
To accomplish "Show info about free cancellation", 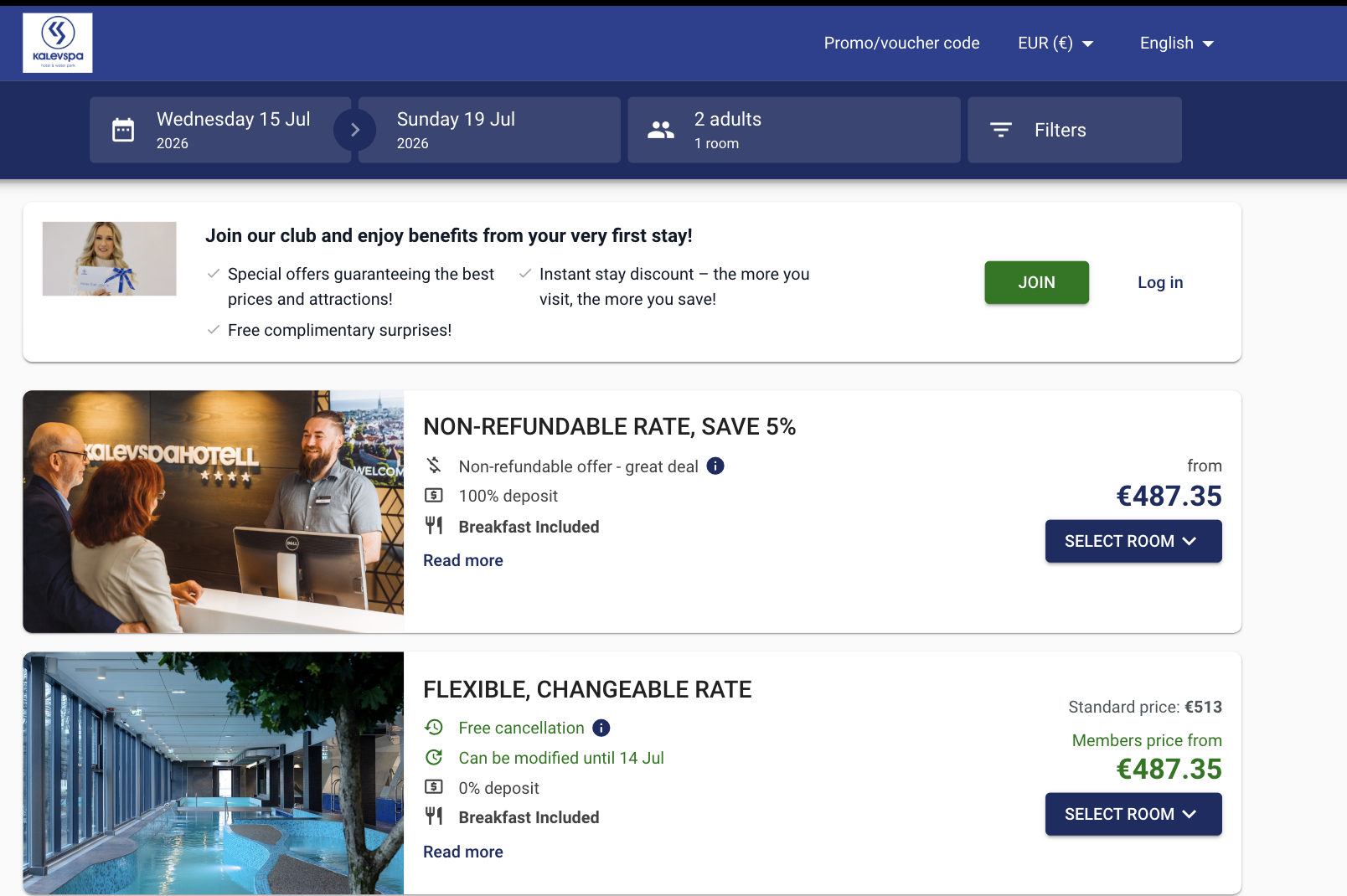I will (x=601, y=728).
